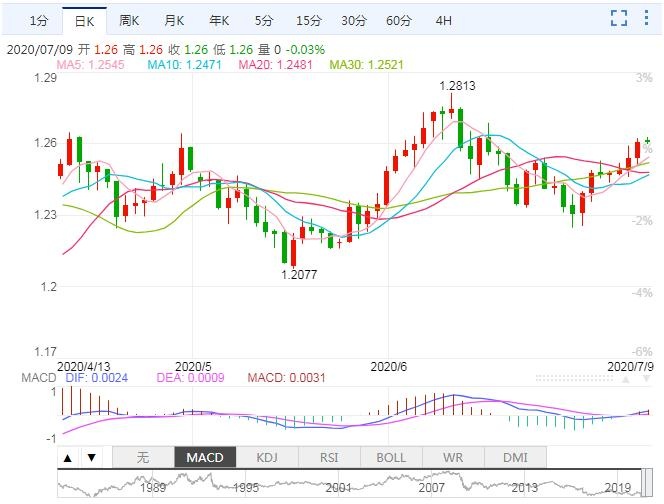
Task: Enable the KDJ indicator
Action: coord(267,457)
